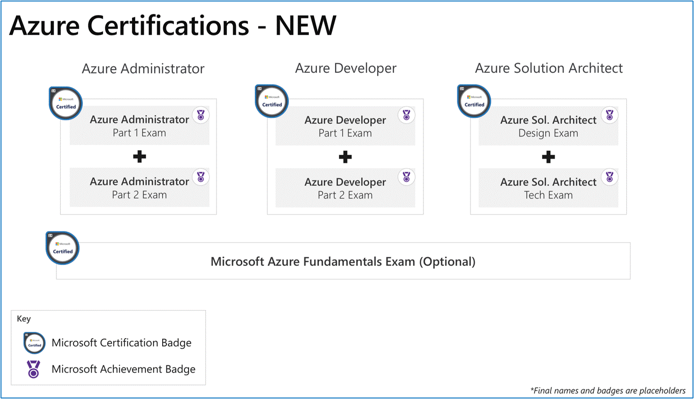The height and width of the screenshot is (399, 694).
Task: Click the certification badge icon in Key legend
Action: click(x=34, y=343)
